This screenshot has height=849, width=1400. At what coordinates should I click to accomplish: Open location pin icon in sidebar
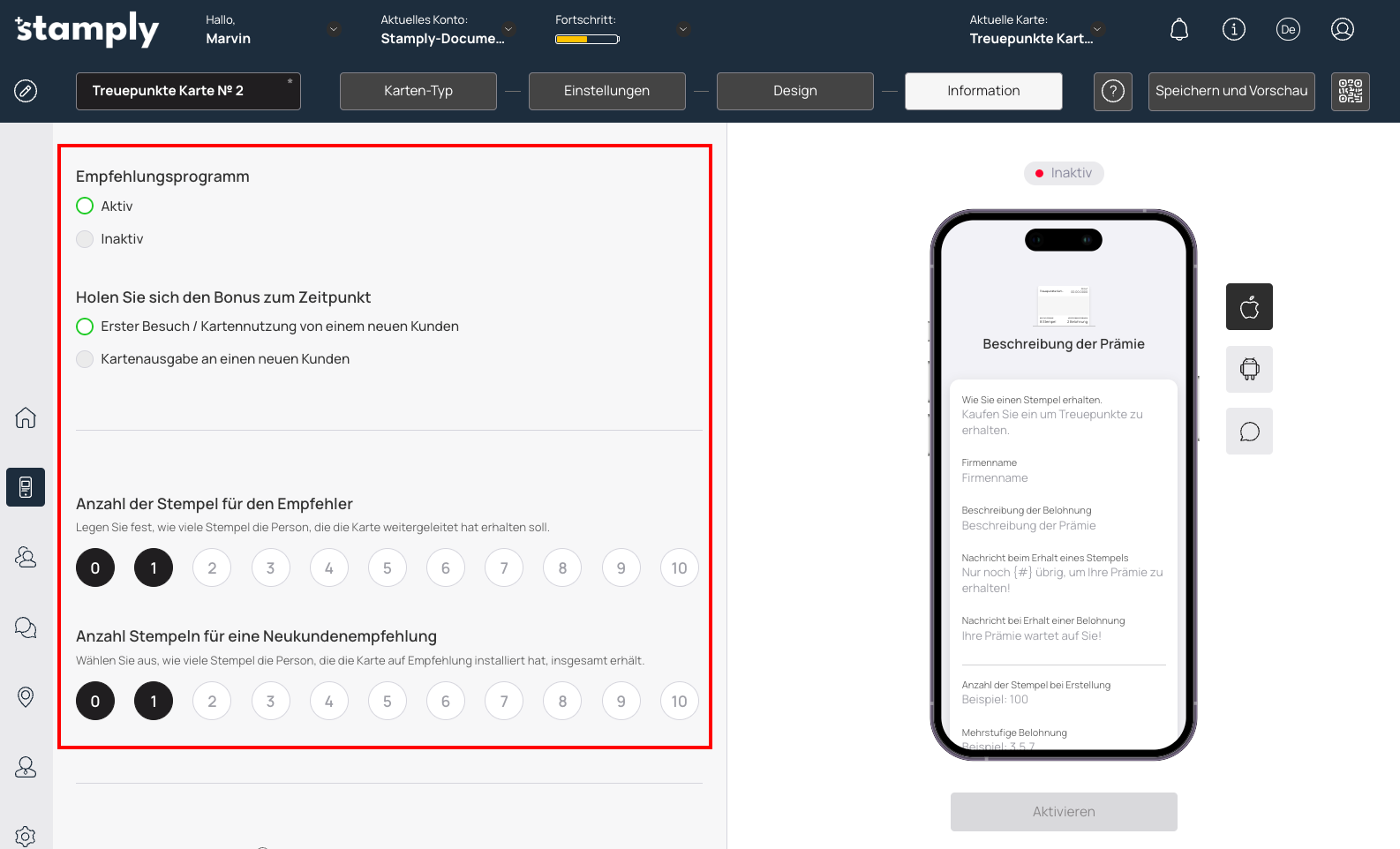[26, 697]
